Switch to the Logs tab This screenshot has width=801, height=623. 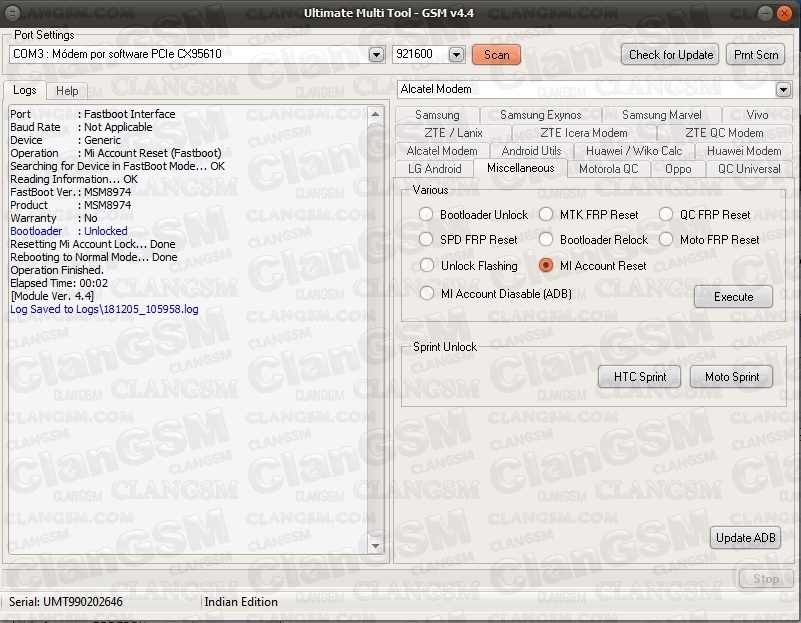pyautogui.click(x=25, y=90)
